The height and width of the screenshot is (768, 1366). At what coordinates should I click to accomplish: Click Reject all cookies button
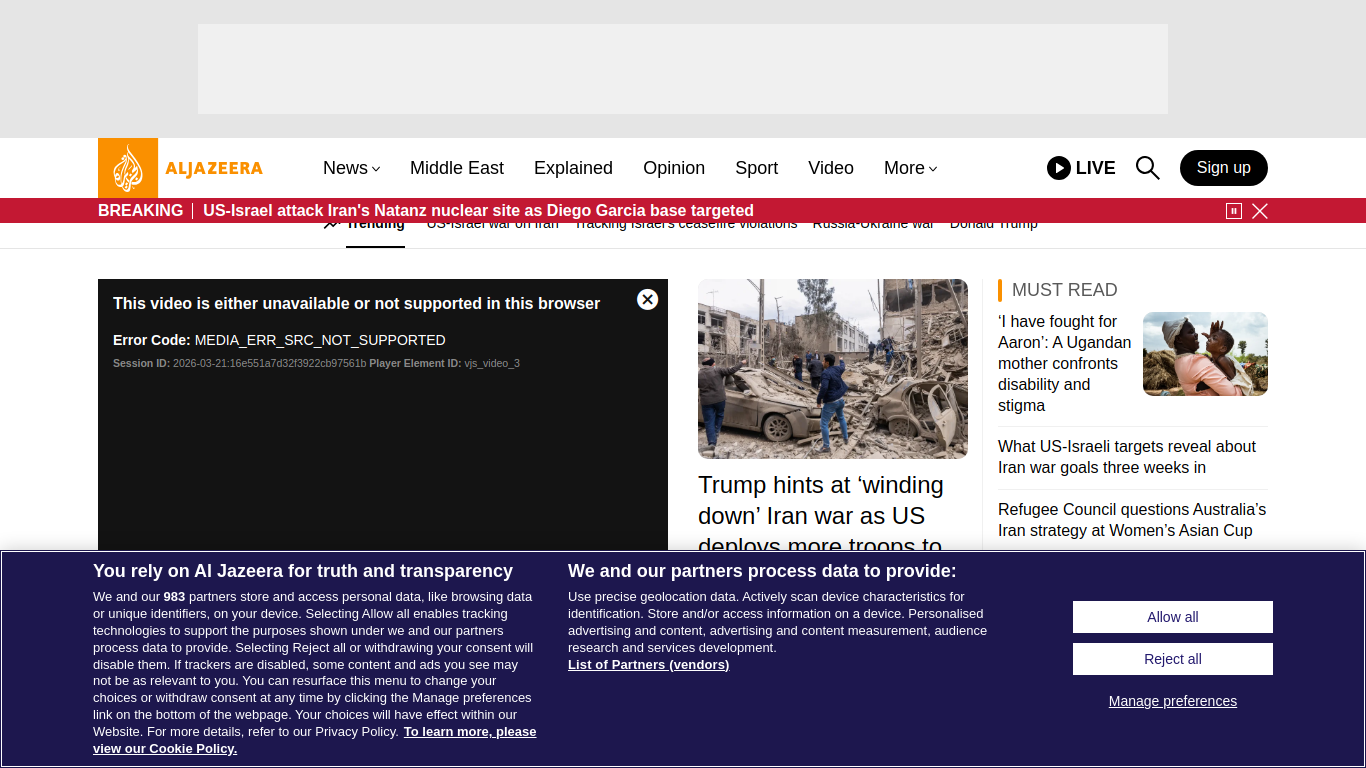click(1173, 659)
